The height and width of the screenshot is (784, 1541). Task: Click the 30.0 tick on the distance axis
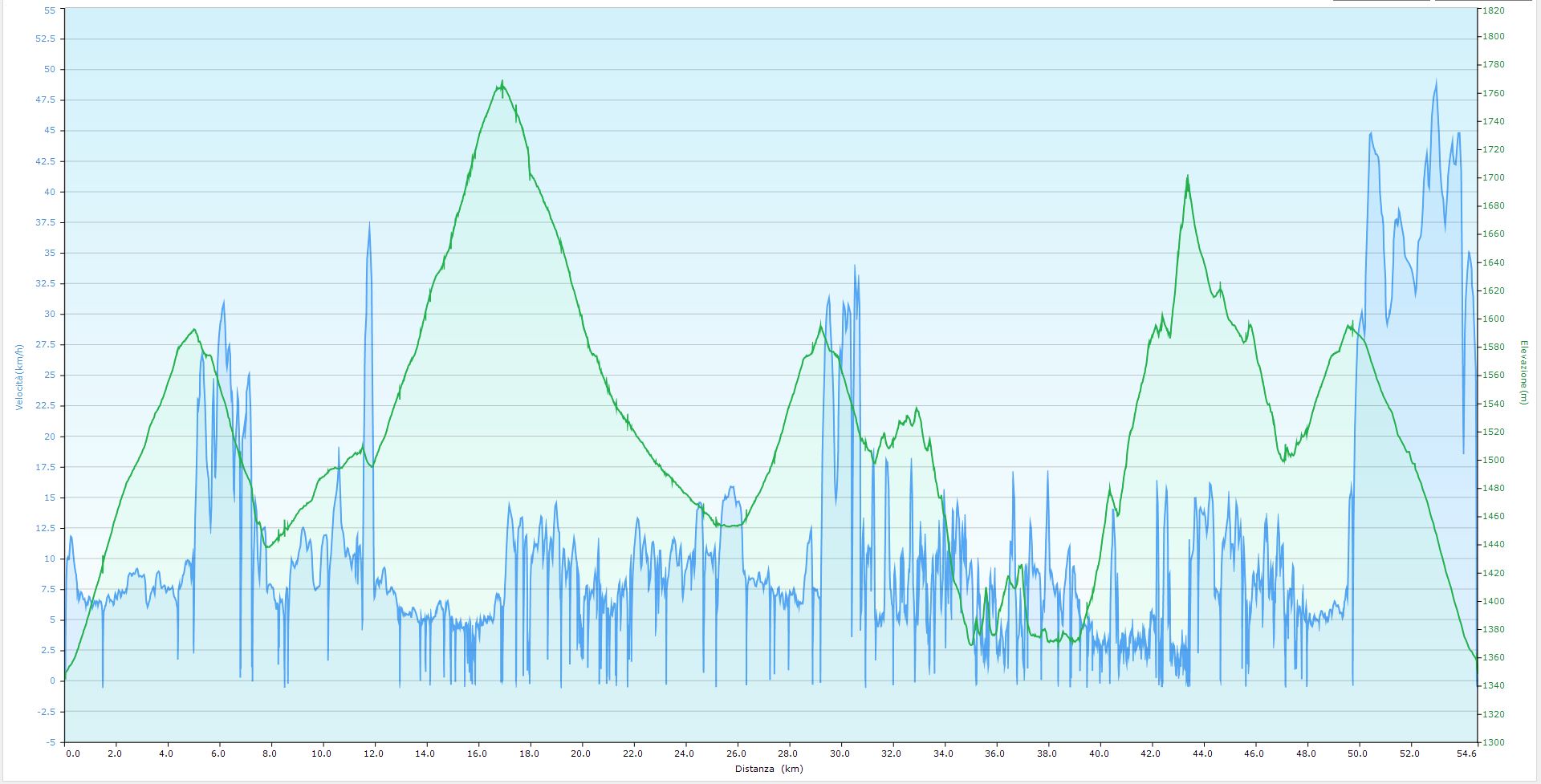pyautogui.click(x=840, y=754)
